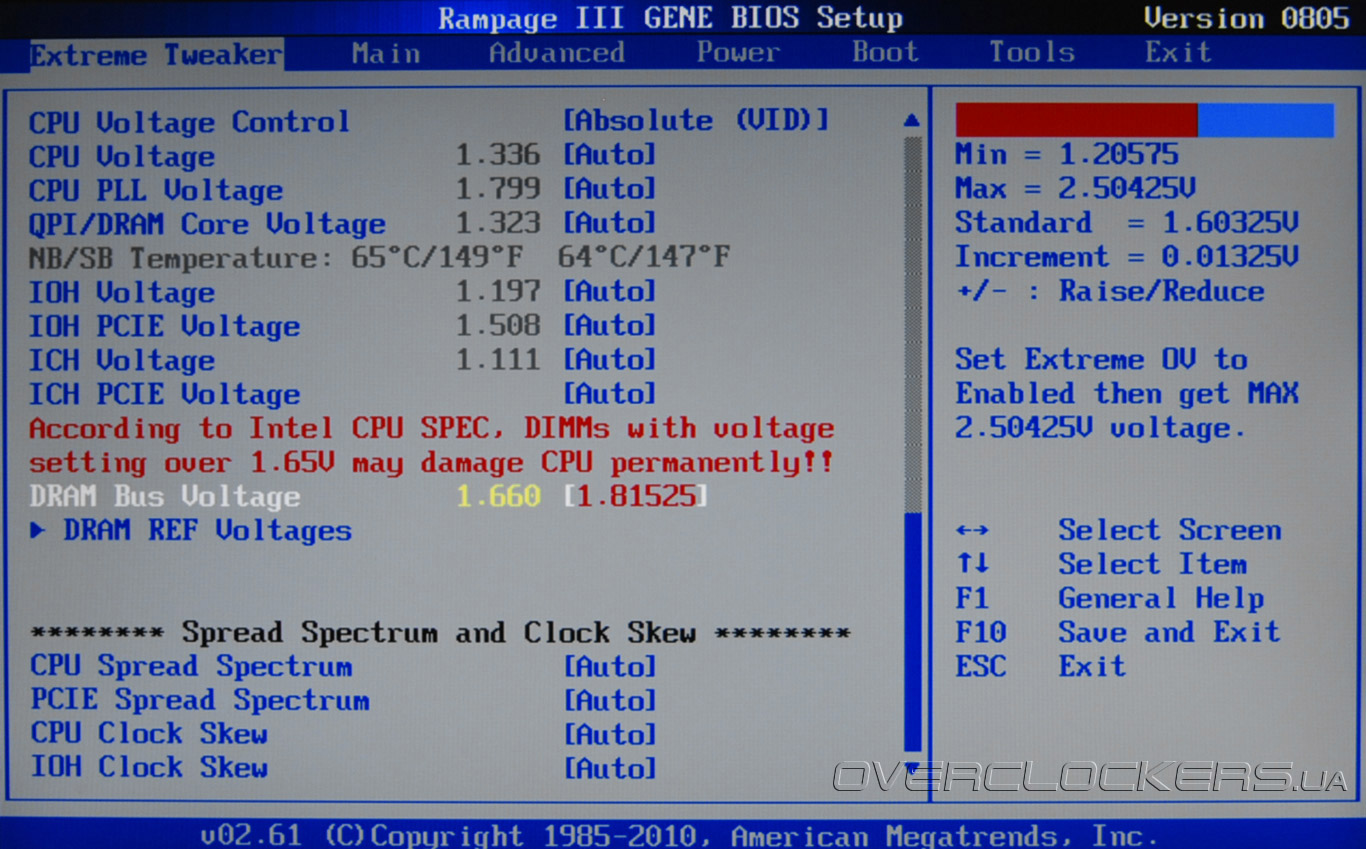Image resolution: width=1366 pixels, height=849 pixels.
Task: Click the "Version 0805" text in the title bar
Action: tap(1246, 18)
